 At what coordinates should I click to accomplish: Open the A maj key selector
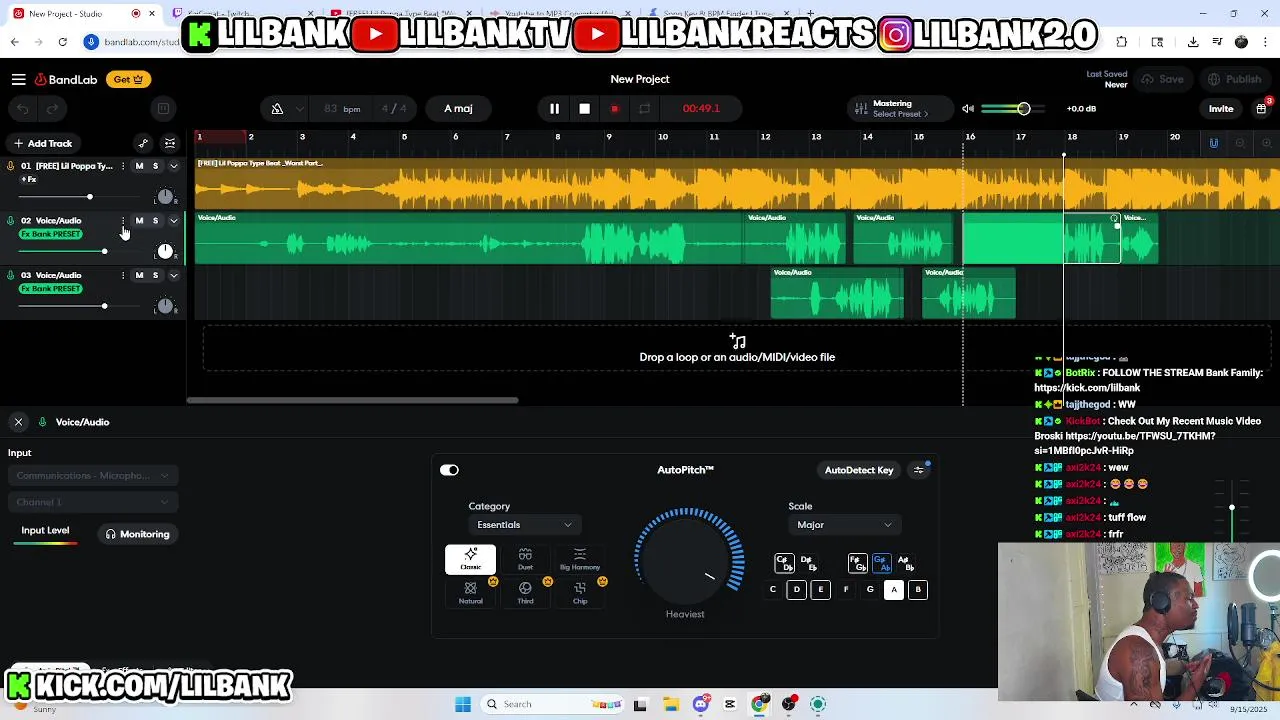[x=458, y=108]
